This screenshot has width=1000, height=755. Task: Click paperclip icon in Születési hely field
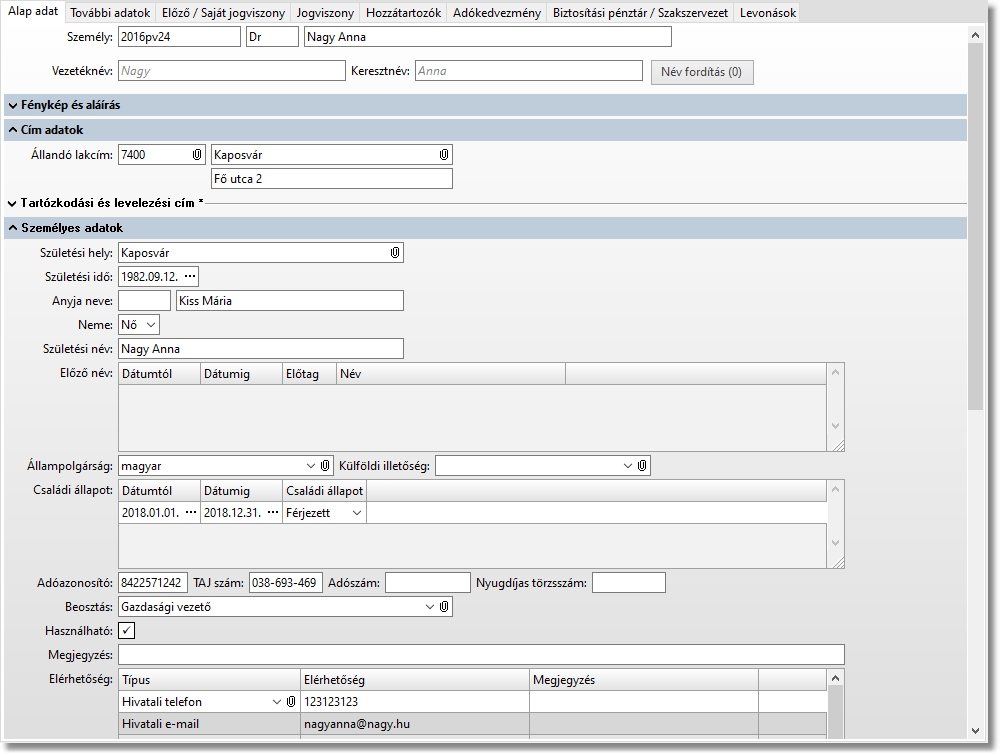tap(395, 253)
